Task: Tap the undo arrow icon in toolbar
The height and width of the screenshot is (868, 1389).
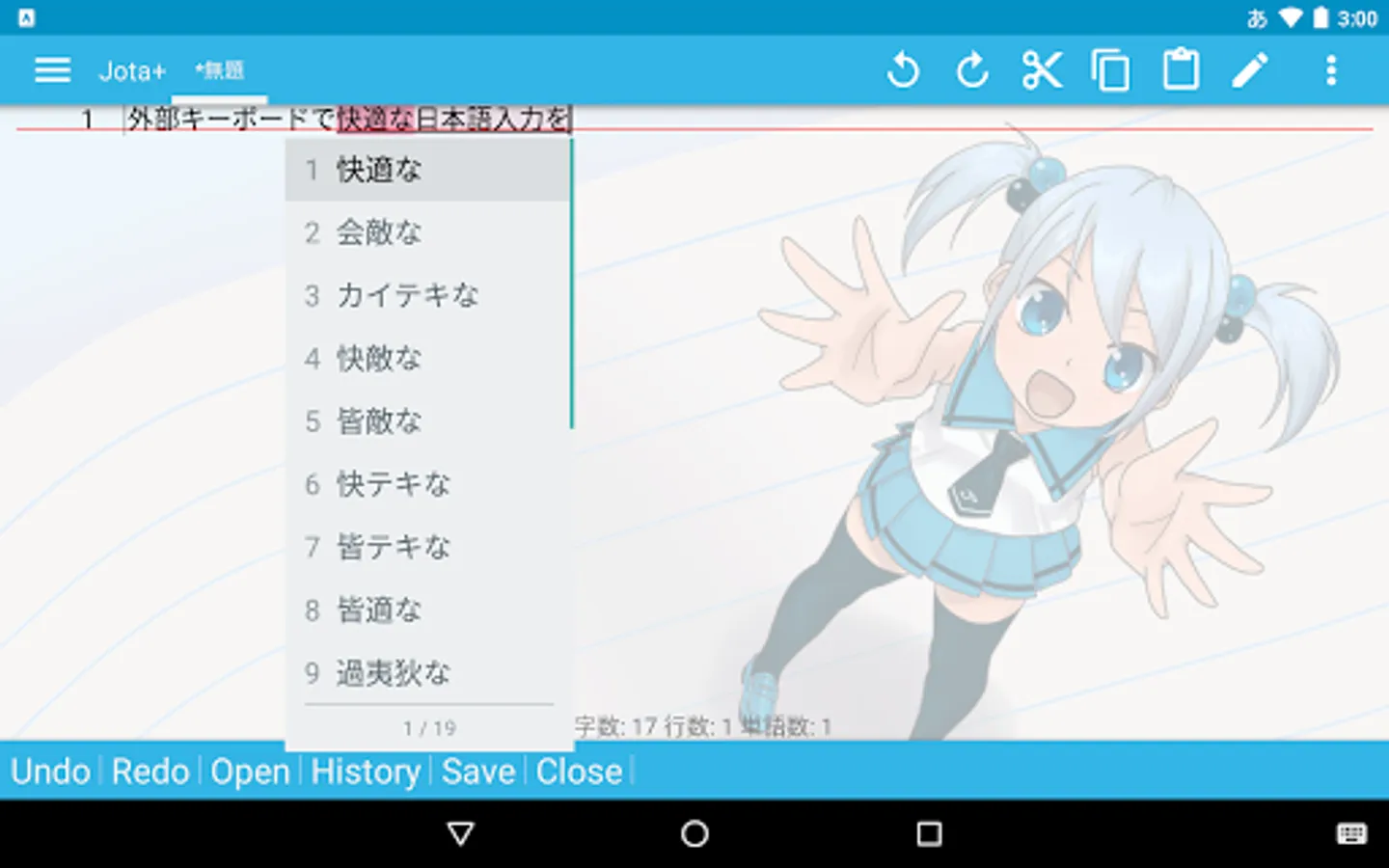Action: coord(903,70)
